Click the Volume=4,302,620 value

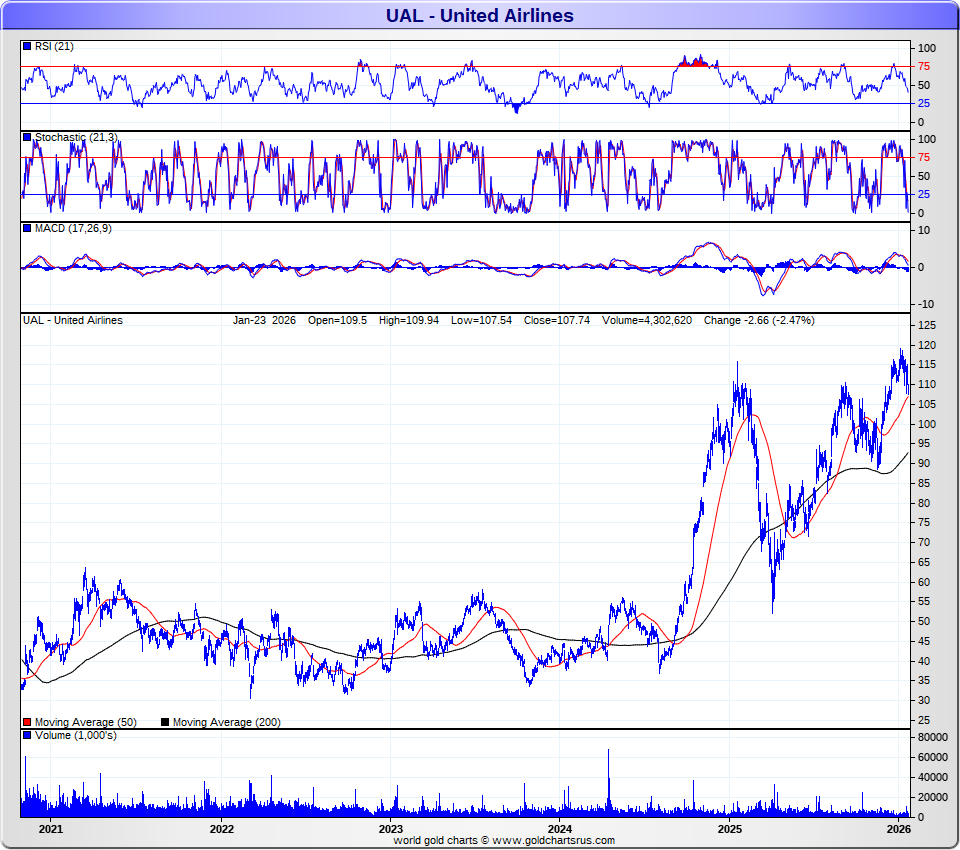click(x=647, y=320)
